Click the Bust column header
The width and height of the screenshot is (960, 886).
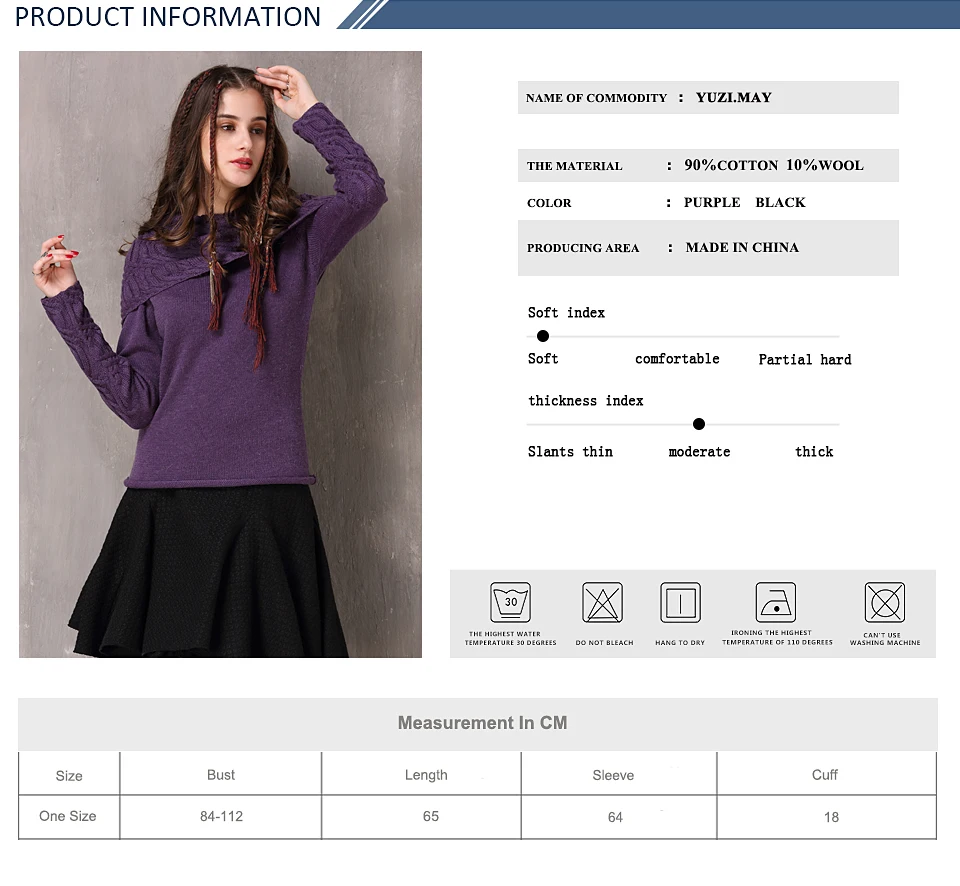click(x=221, y=775)
